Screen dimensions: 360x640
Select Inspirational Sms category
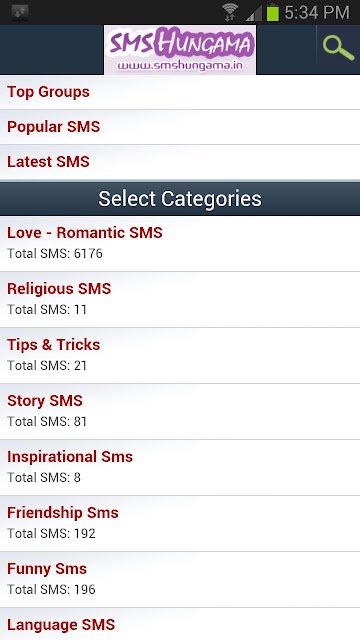[180, 467]
